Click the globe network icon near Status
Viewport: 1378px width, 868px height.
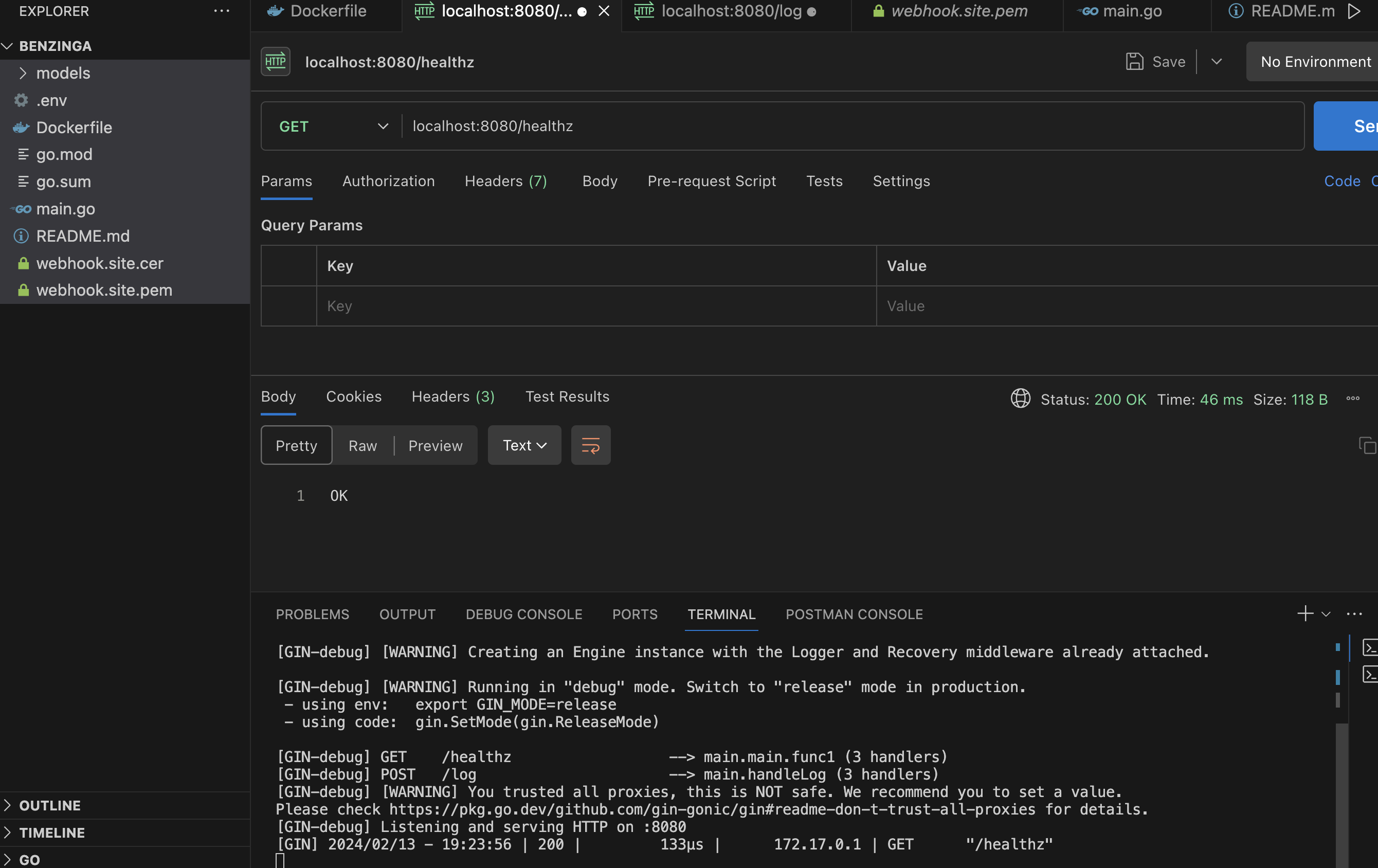click(x=1020, y=399)
